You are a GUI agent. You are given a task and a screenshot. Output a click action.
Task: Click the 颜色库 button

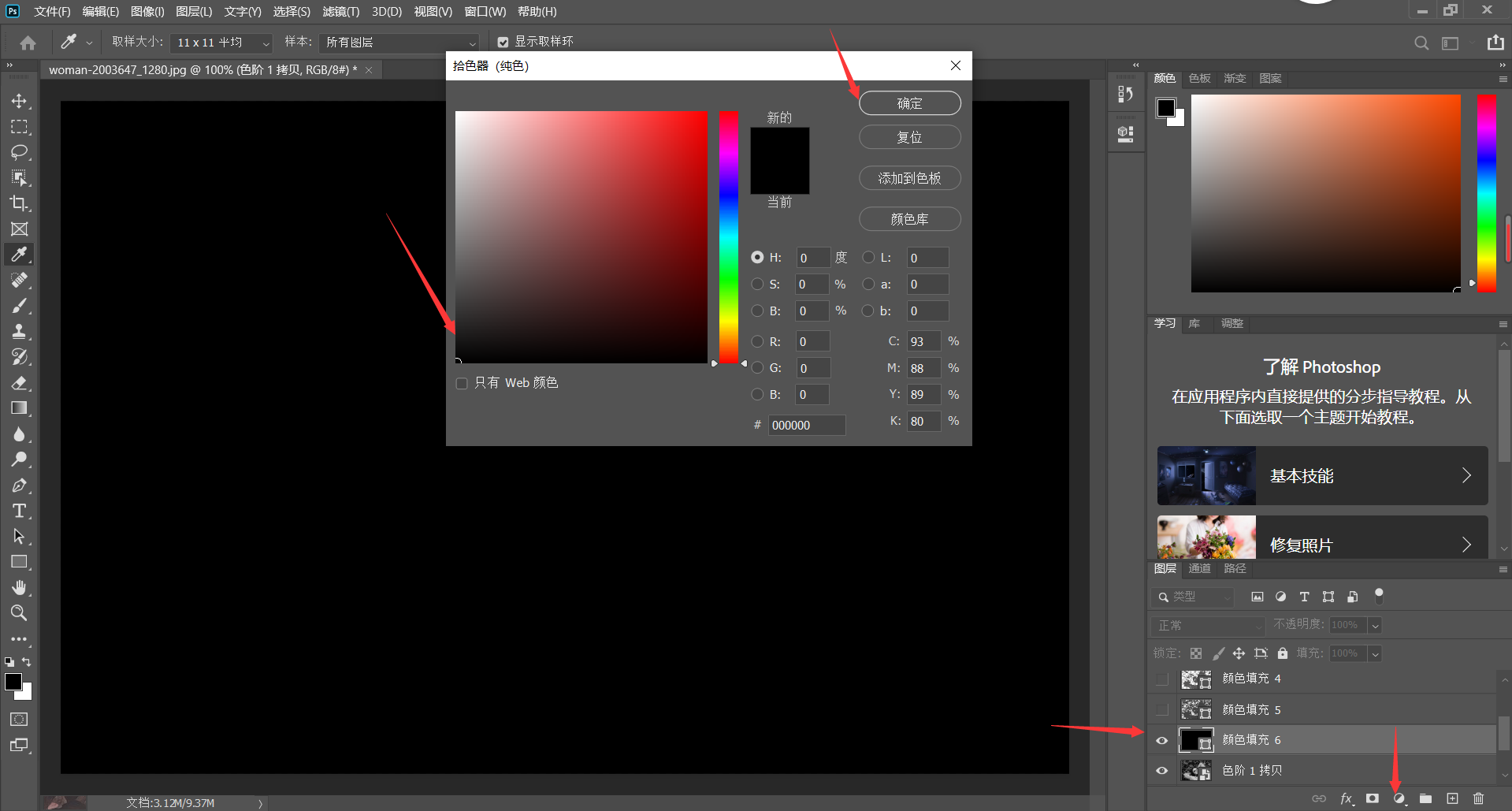click(x=909, y=219)
